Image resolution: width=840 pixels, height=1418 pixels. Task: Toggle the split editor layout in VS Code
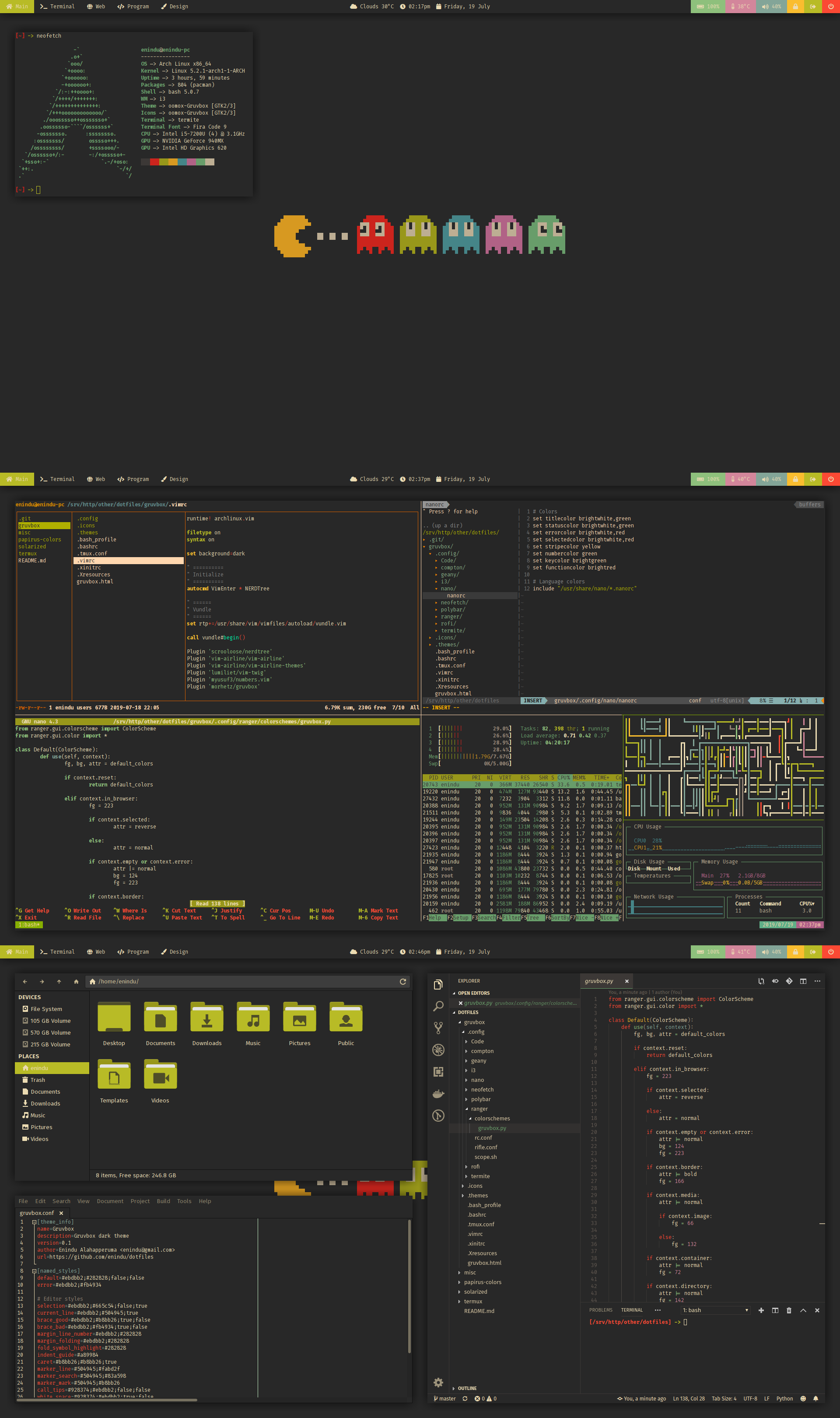pyautogui.click(x=803, y=981)
